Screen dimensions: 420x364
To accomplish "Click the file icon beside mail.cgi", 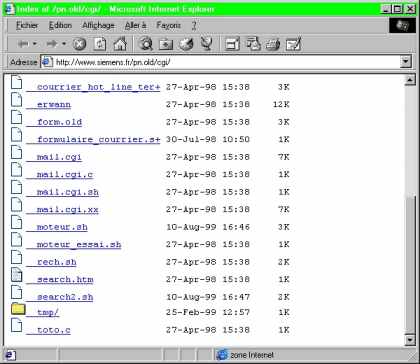I will coord(17,152).
